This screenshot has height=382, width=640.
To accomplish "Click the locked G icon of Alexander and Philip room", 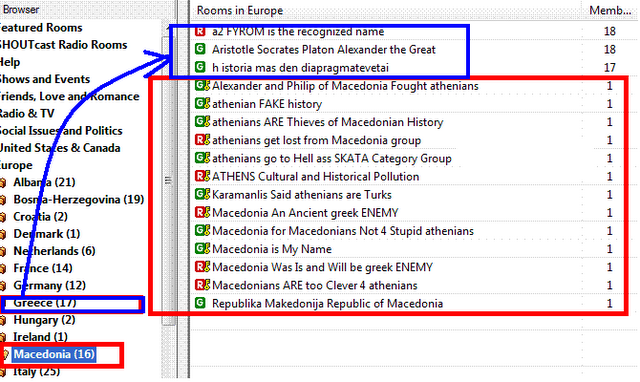I will (x=202, y=86).
